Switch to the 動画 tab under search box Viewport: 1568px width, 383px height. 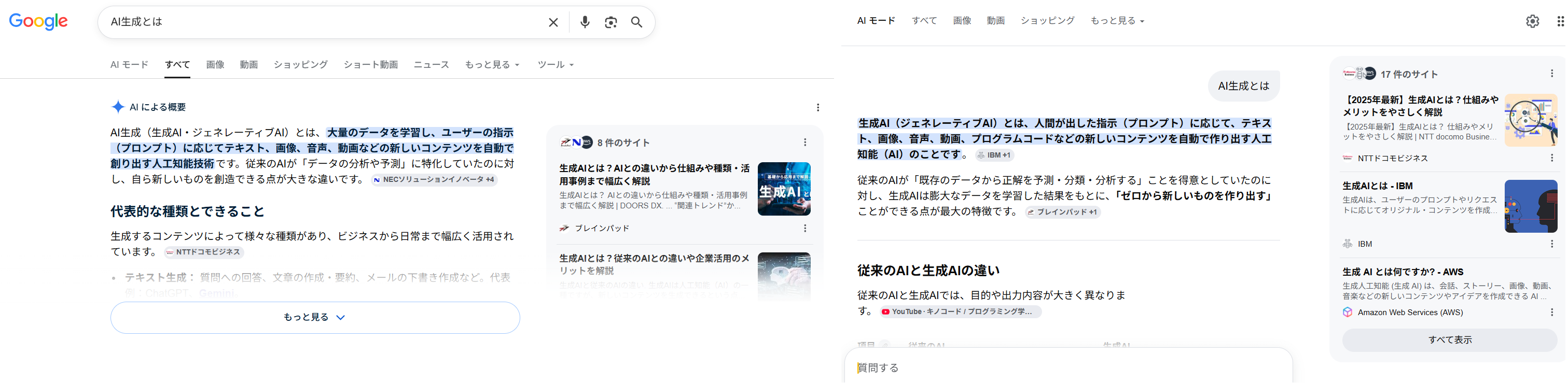pos(249,64)
